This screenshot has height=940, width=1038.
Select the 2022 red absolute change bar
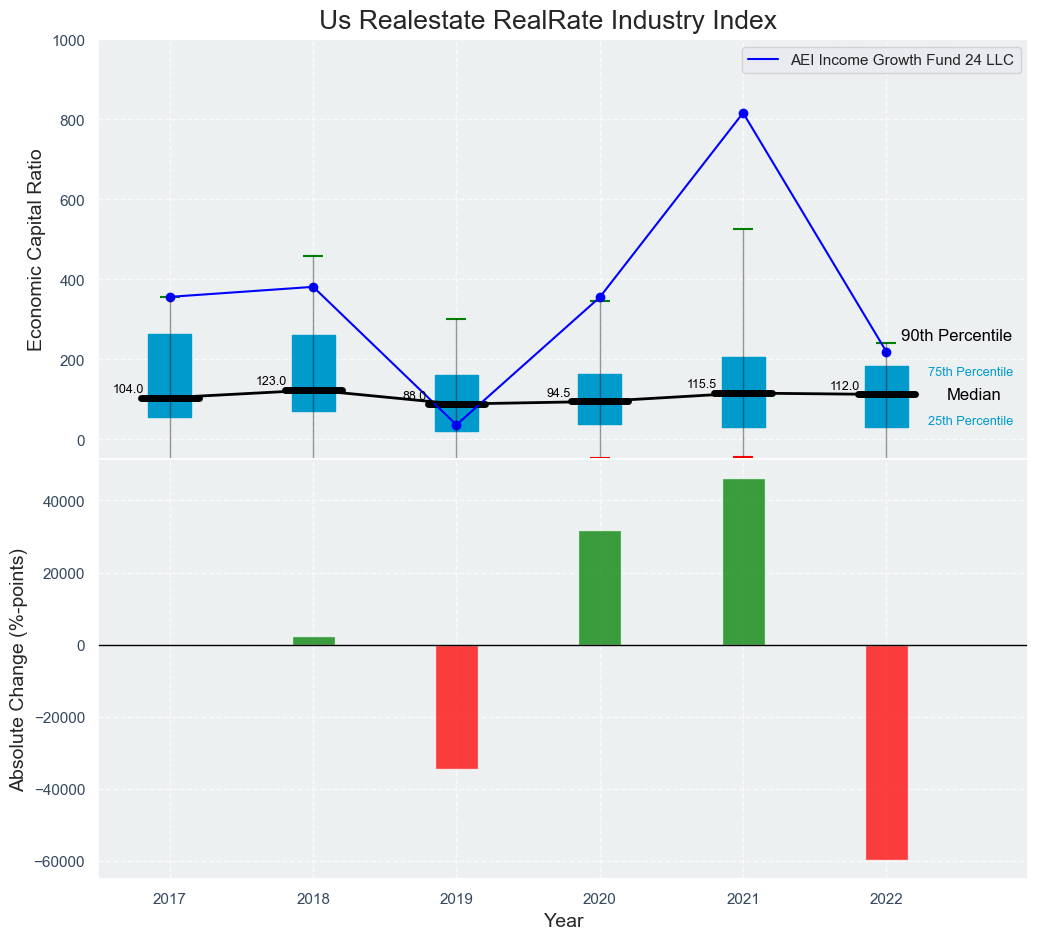tap(886, 752)
